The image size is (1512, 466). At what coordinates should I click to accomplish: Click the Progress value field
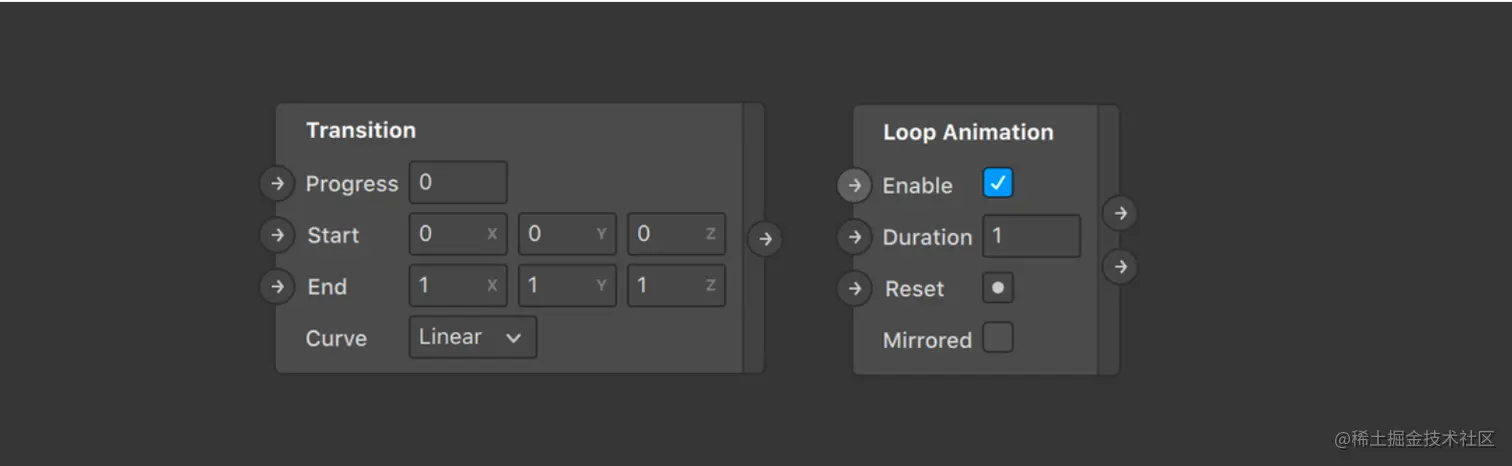(458, 183)
